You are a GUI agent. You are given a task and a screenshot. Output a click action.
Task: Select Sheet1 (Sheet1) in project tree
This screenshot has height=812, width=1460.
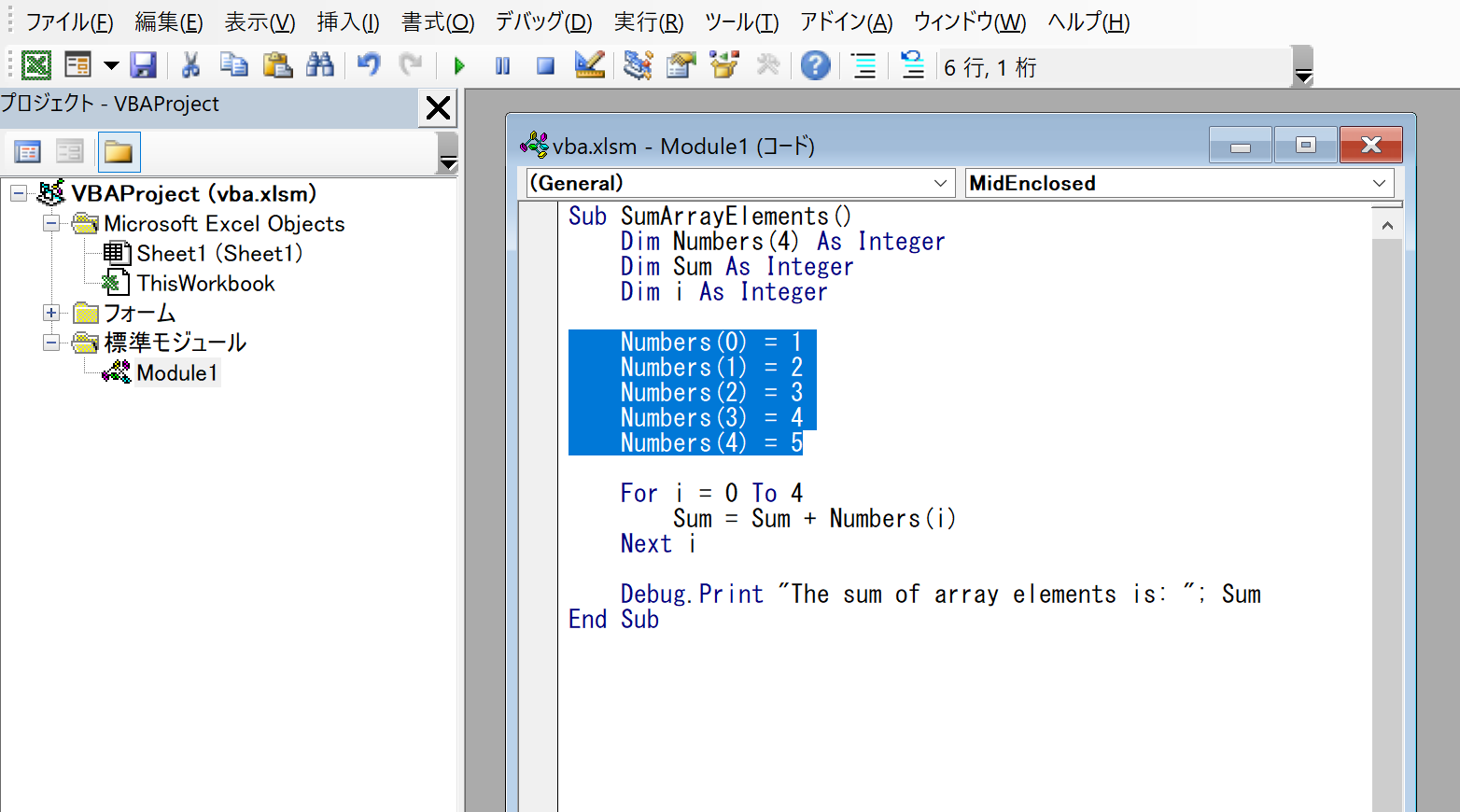point(219,254)
